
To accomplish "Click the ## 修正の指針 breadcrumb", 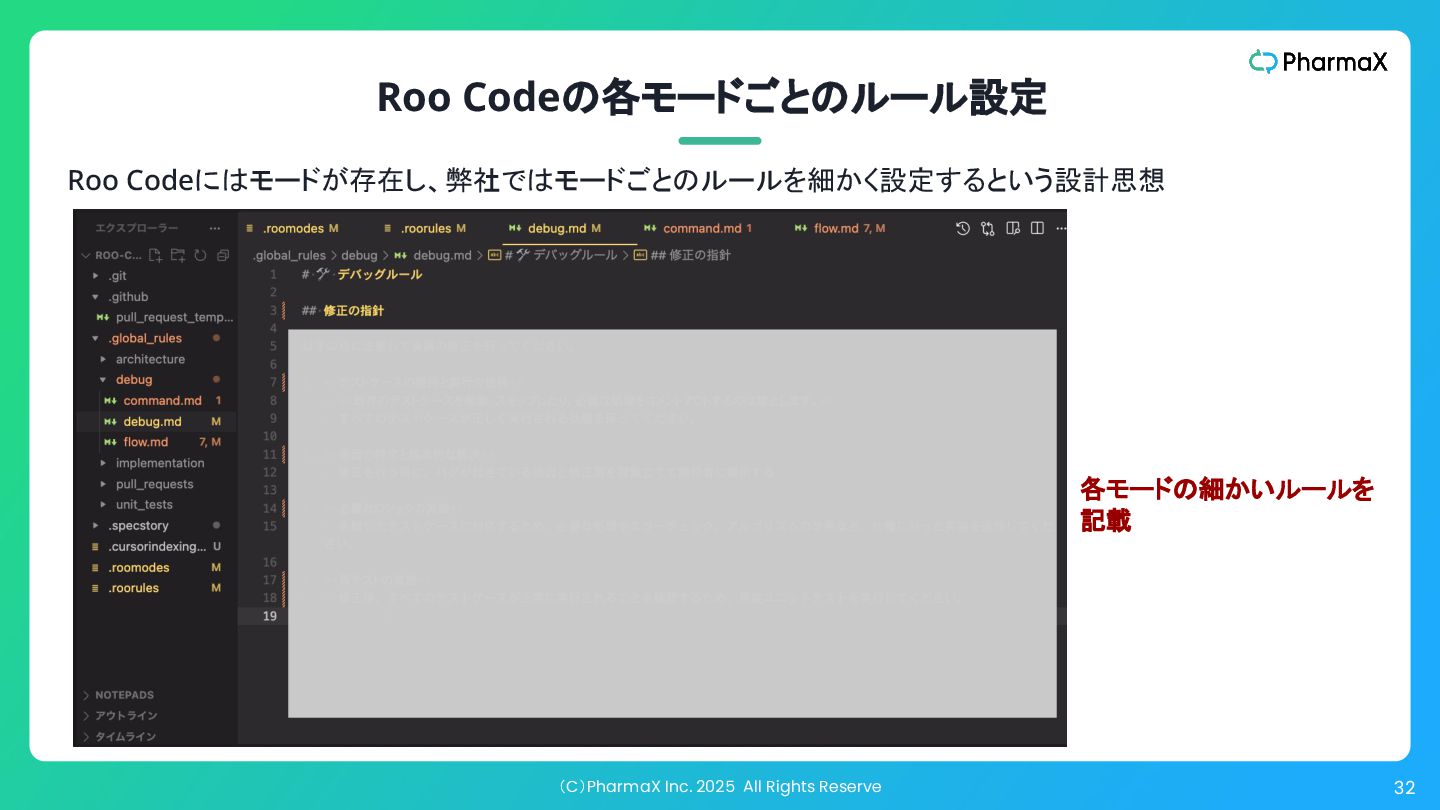I will pos(683,255).
